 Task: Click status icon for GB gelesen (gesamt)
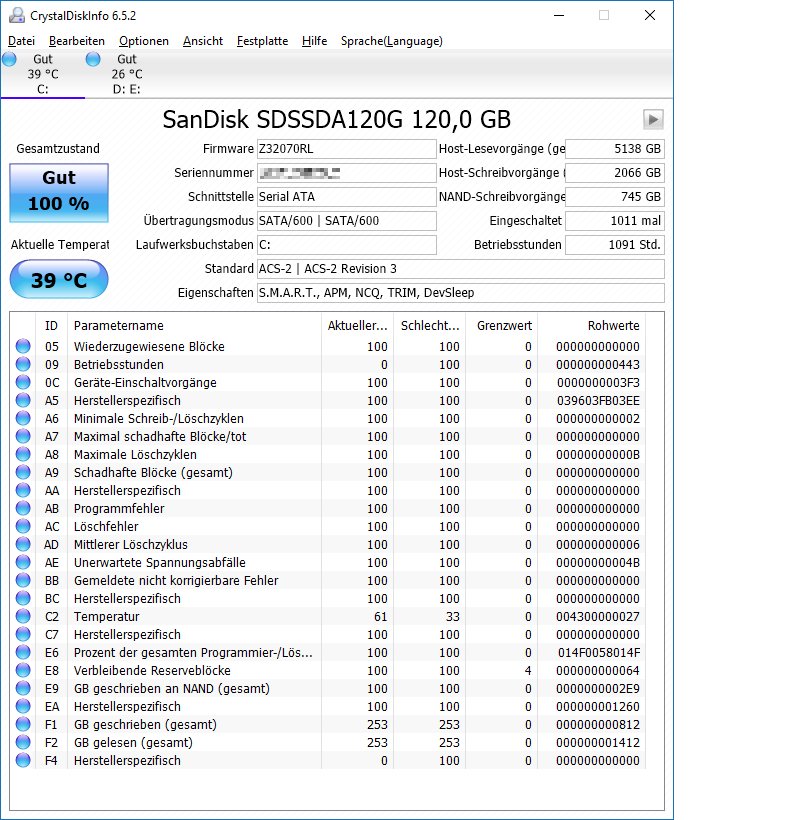point(23,742)
